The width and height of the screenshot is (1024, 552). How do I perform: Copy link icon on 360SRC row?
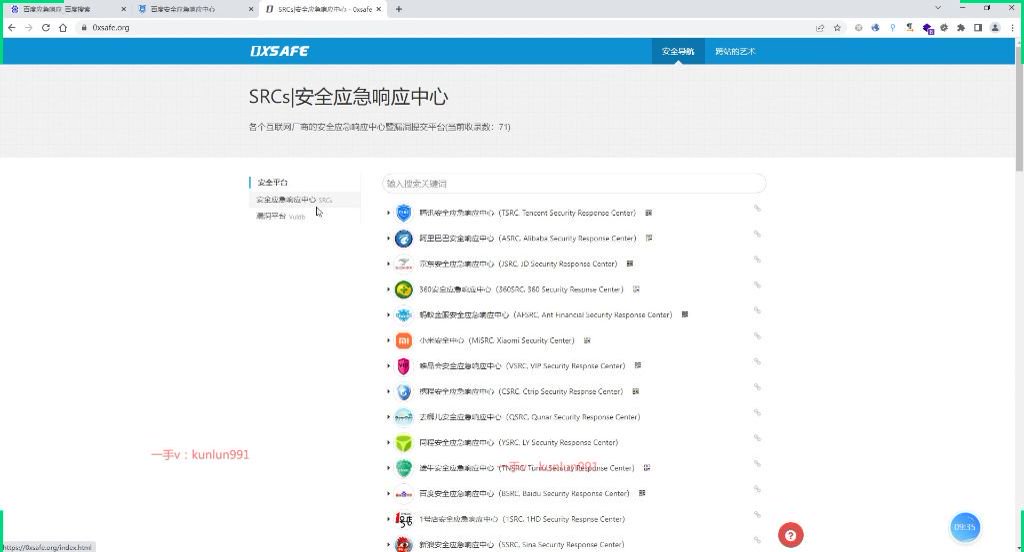click(757, 285)
